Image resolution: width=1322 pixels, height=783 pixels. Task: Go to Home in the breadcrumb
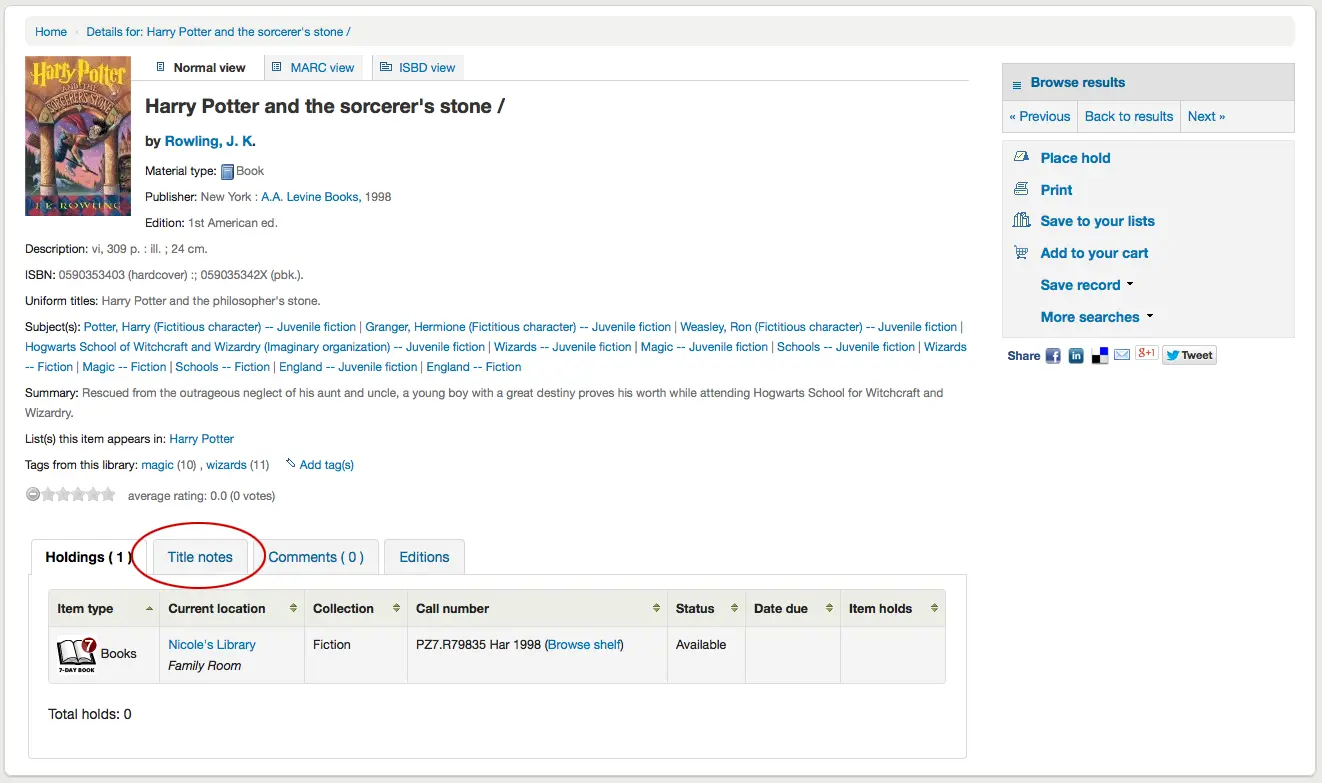click(51, 32)
